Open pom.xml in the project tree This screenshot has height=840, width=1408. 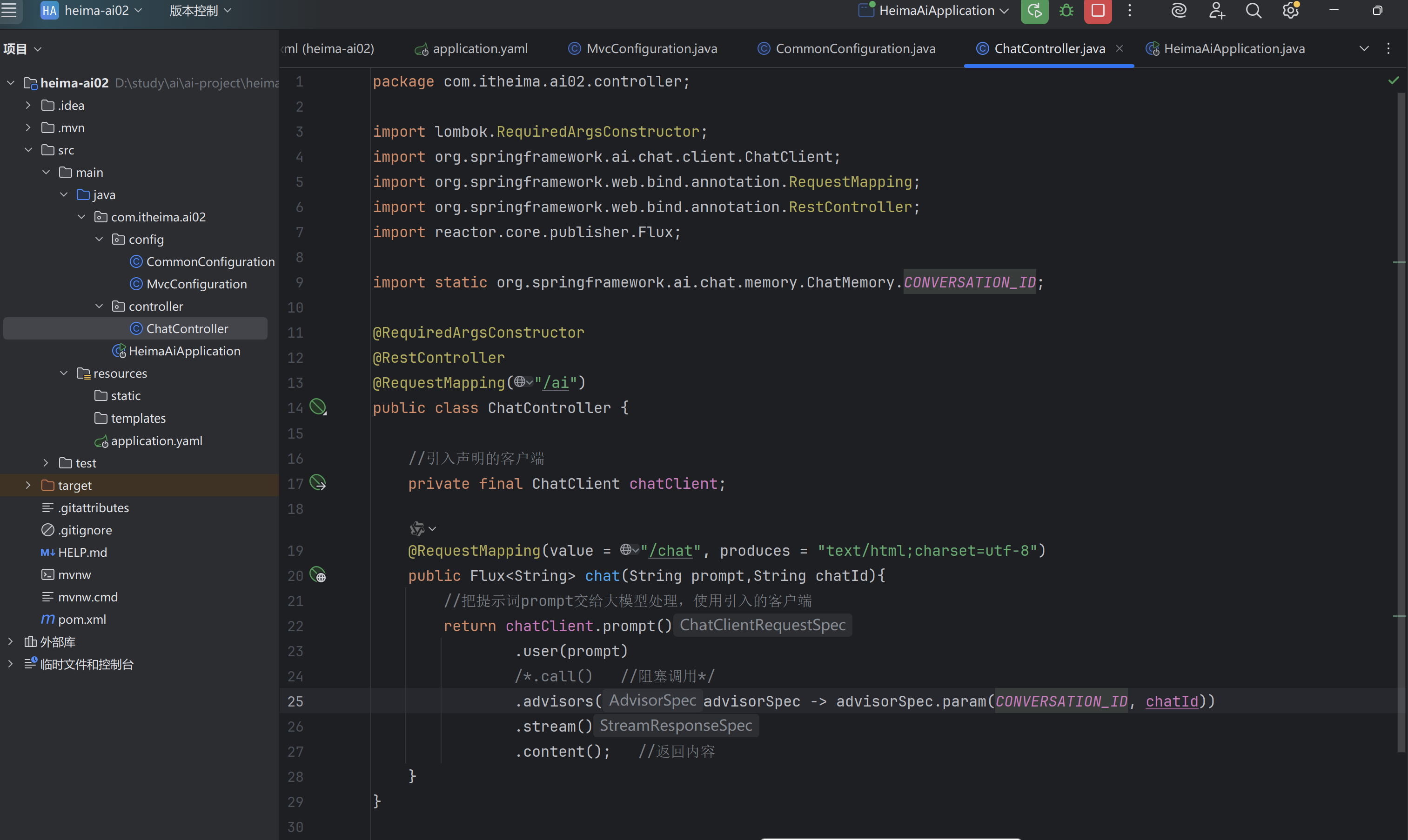point(81,619)
